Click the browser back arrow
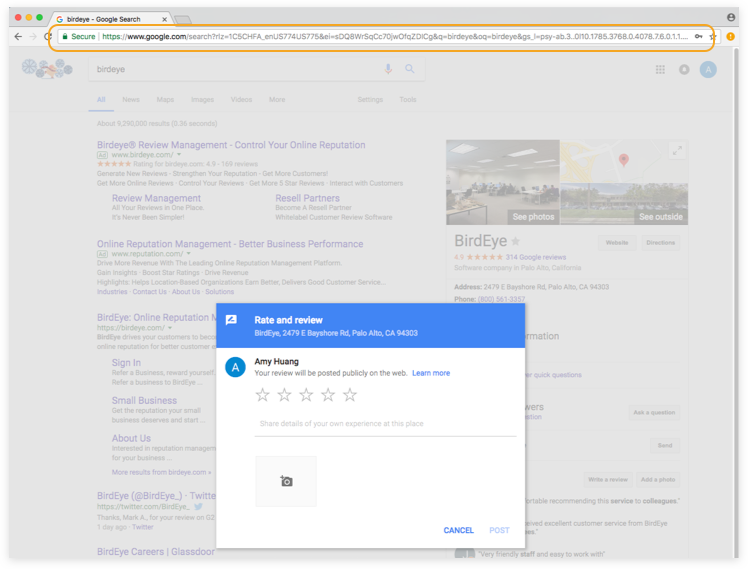 point(18,36)
